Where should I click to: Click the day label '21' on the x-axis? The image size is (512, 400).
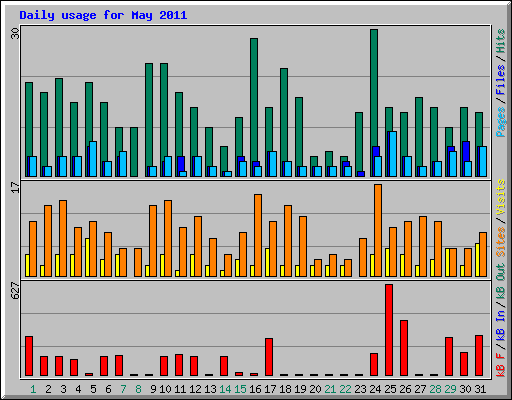(330, 389)
